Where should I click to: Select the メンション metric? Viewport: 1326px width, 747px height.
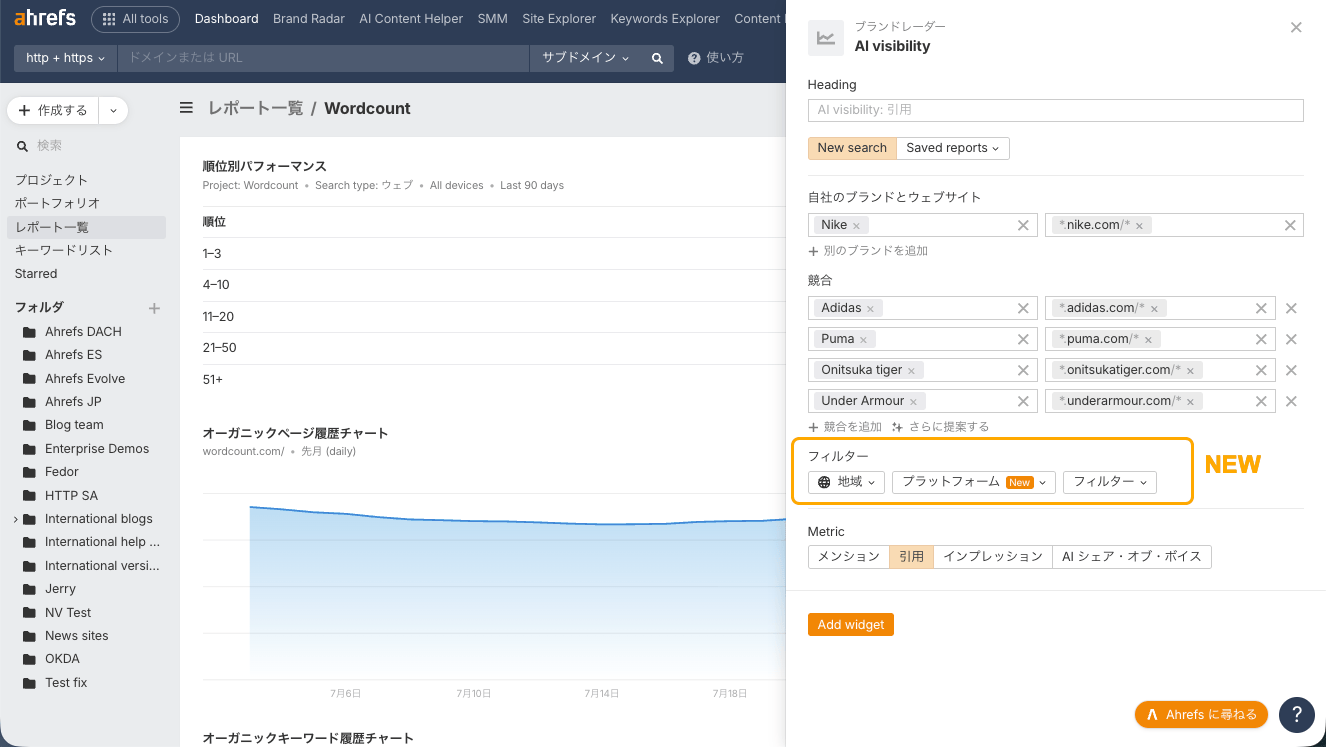coord(849,557)
